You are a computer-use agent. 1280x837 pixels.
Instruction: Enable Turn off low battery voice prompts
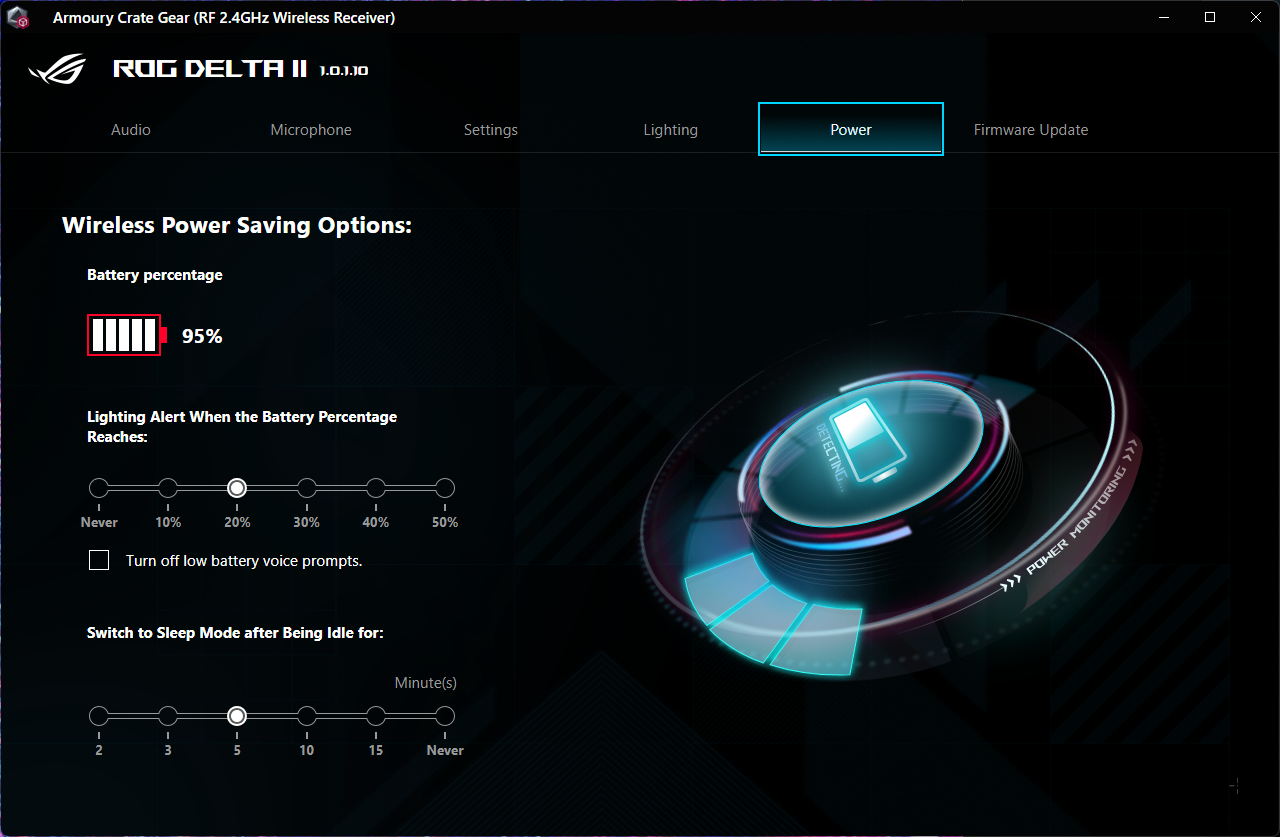tap(99, 561)
